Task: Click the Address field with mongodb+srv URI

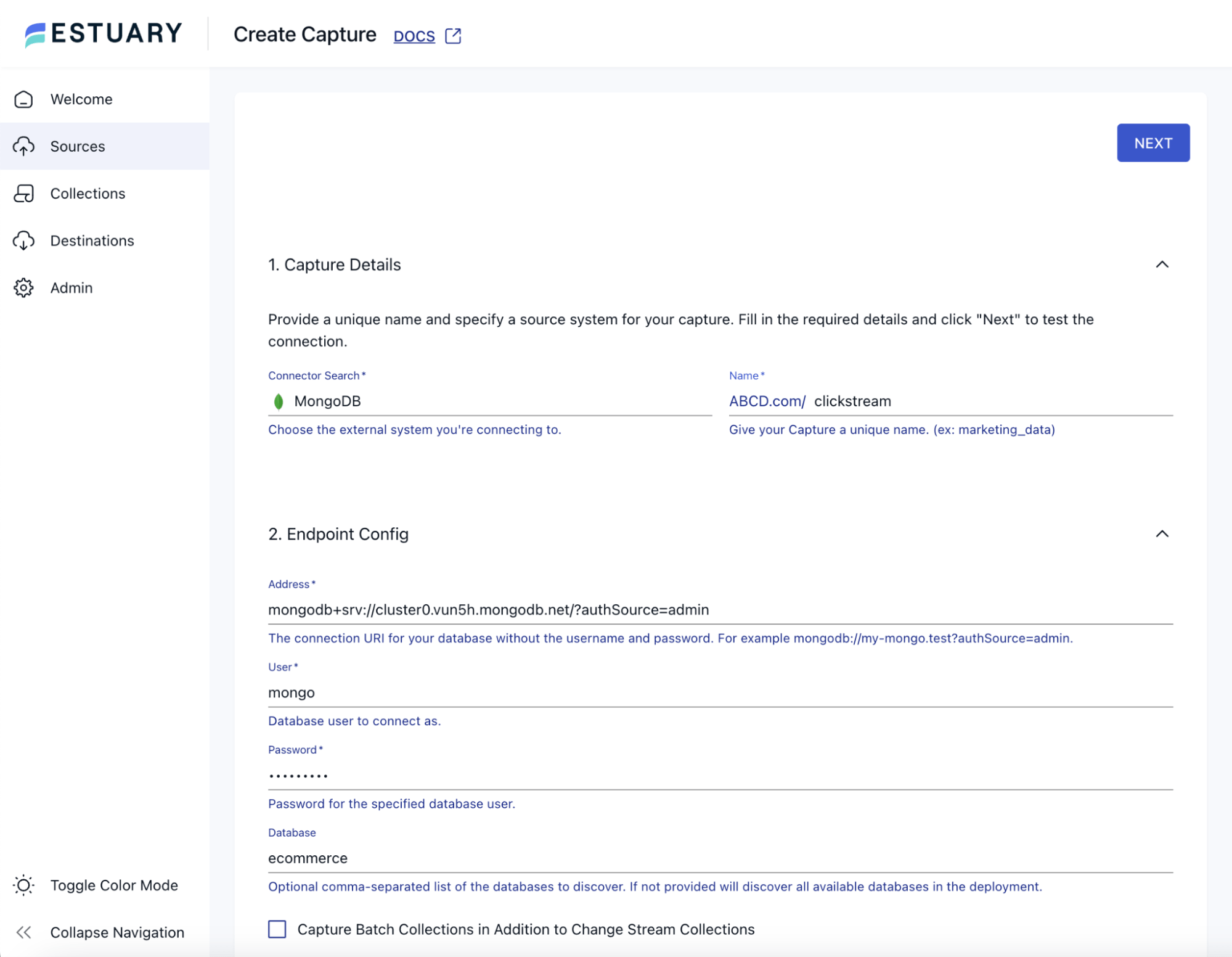Action: click(720, 610)
